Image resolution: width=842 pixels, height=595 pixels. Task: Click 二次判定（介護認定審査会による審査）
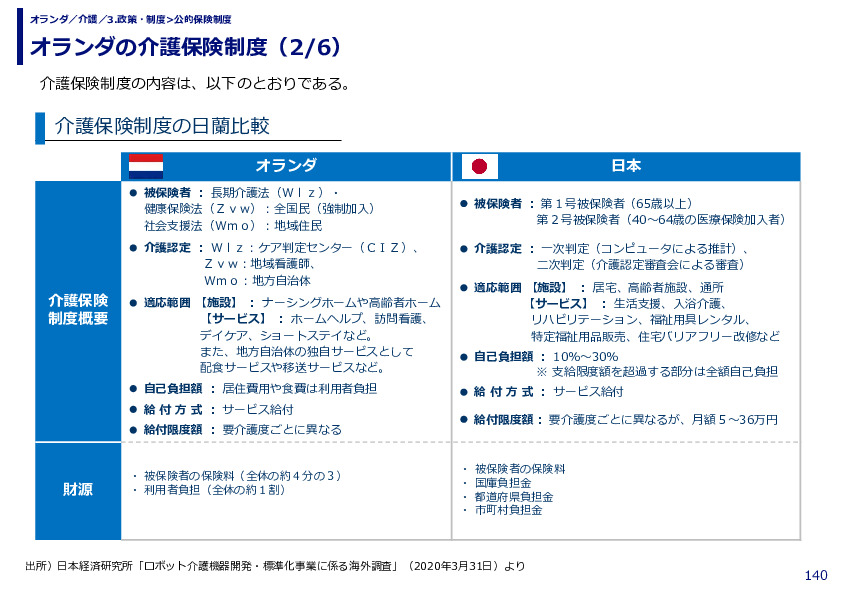click(x=641, y=265)
